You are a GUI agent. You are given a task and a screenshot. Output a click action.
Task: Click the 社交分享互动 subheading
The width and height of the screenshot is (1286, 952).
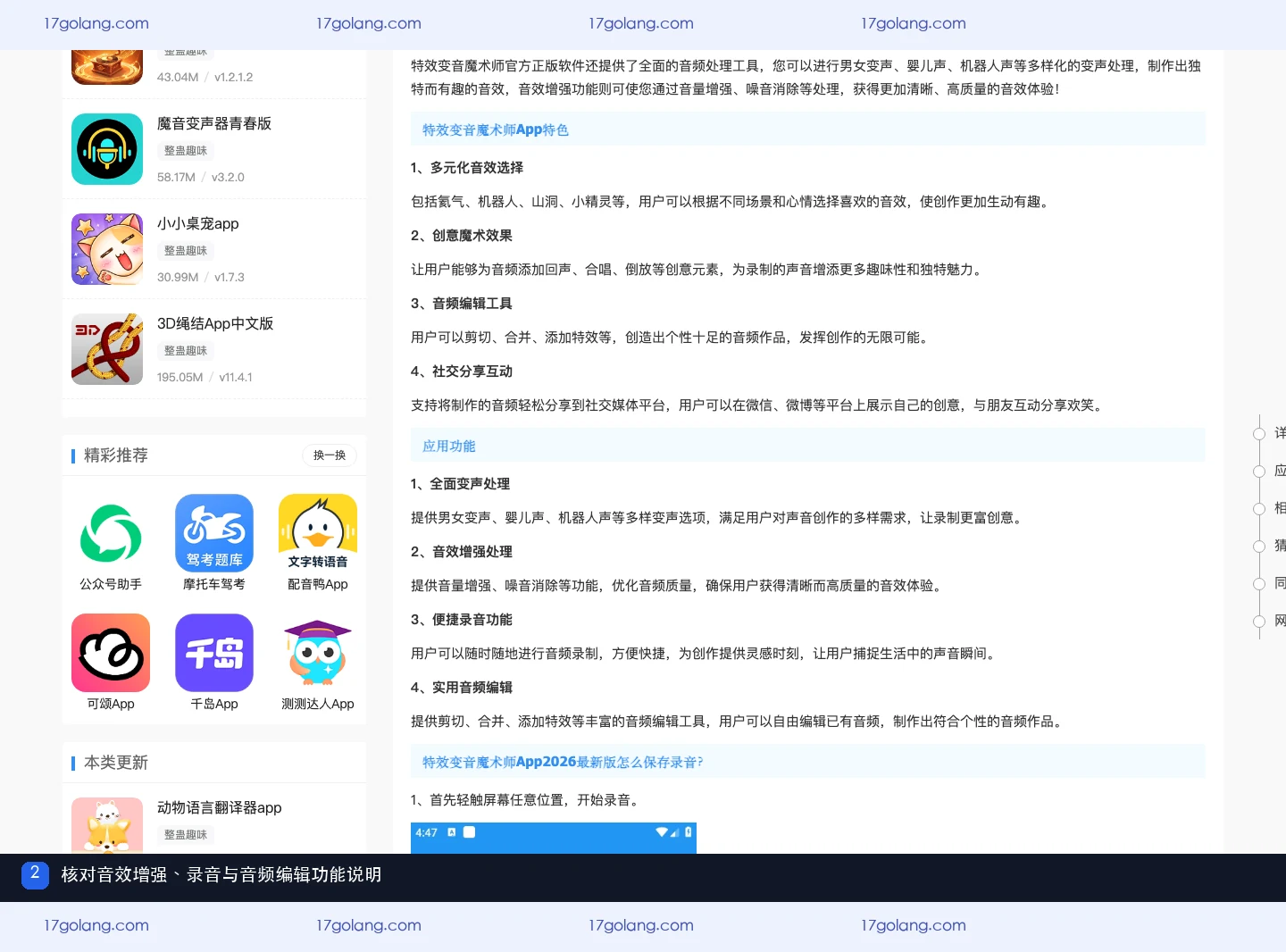click(x=462, y=371)
